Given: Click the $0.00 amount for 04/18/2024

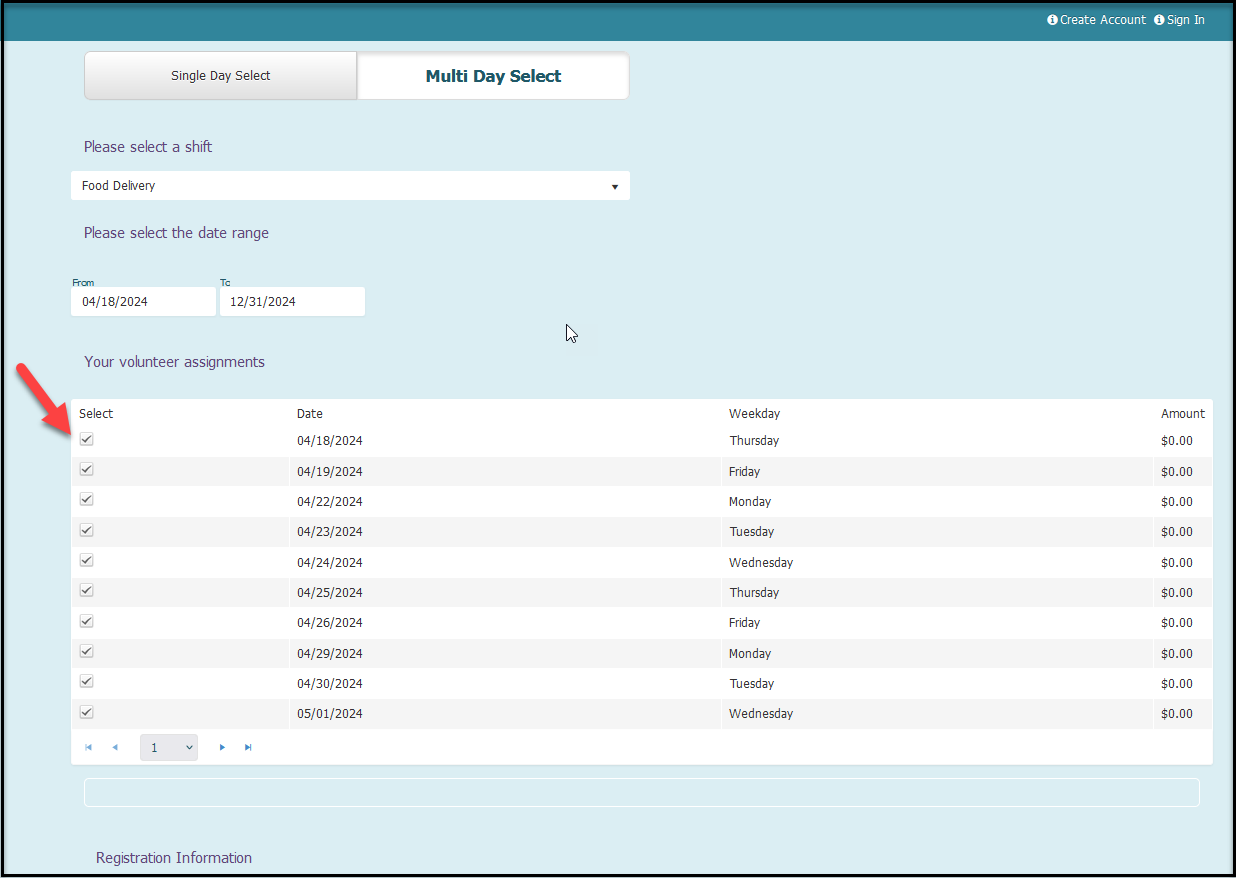Looking at the screenshot, I should tap(1177, 441).
